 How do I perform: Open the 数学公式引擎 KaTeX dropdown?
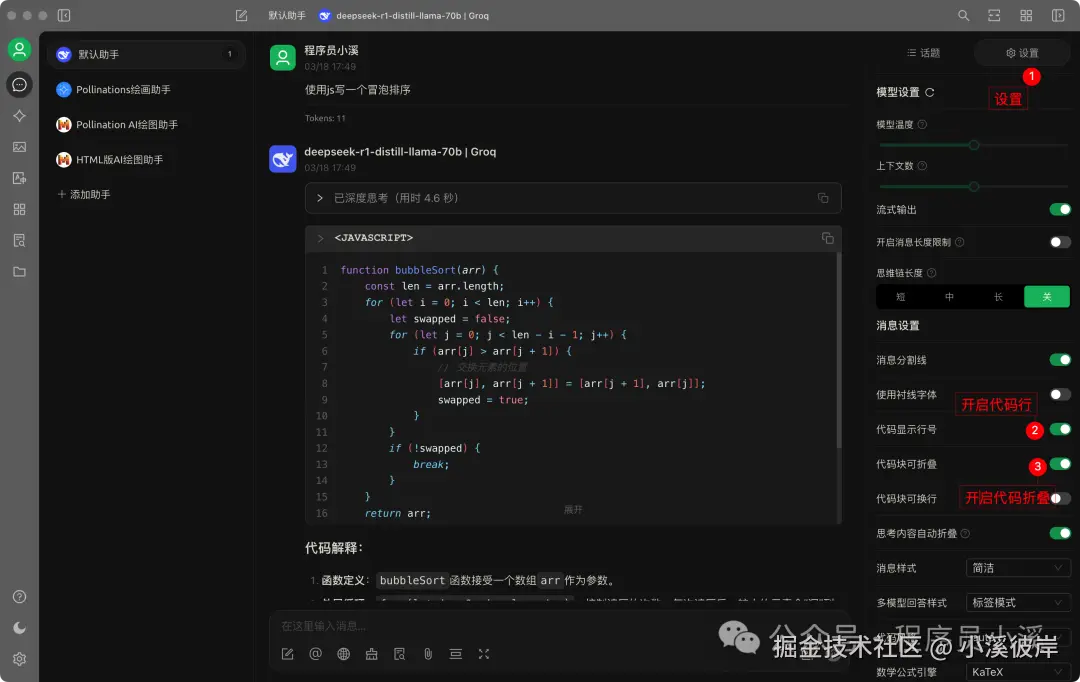coord(1017,671)
